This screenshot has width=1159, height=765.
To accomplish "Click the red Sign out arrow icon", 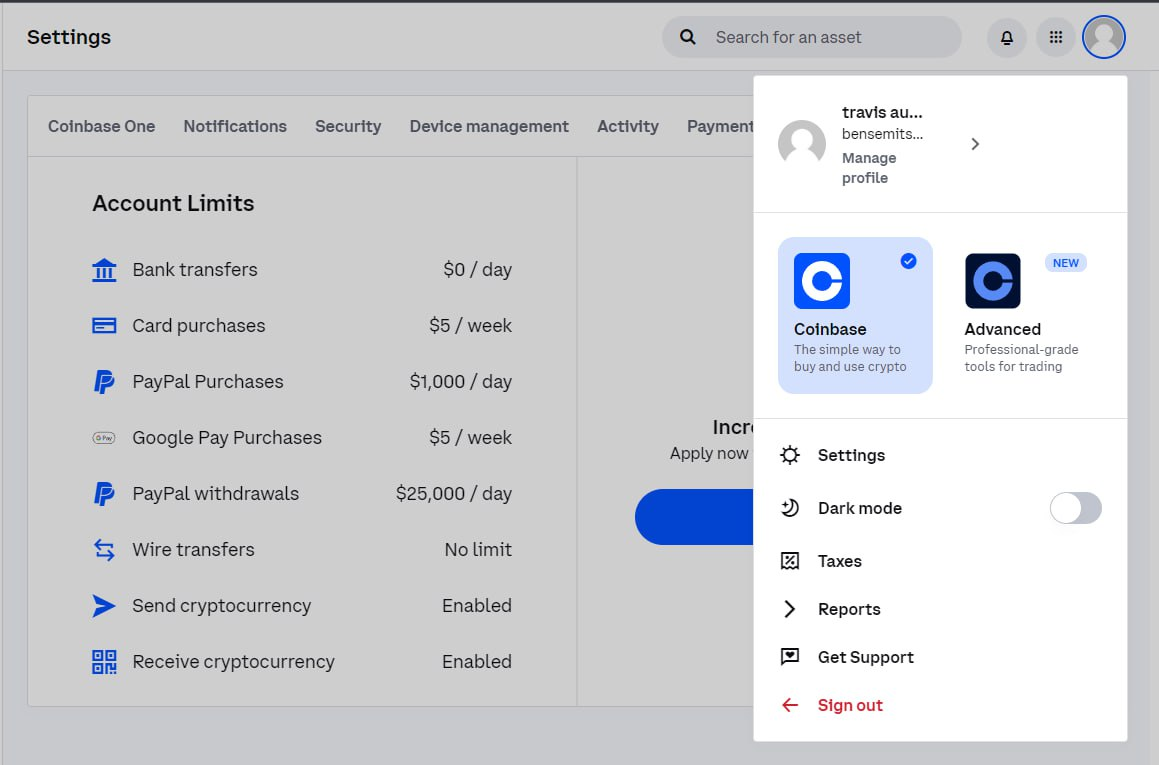I will point(790,705).
